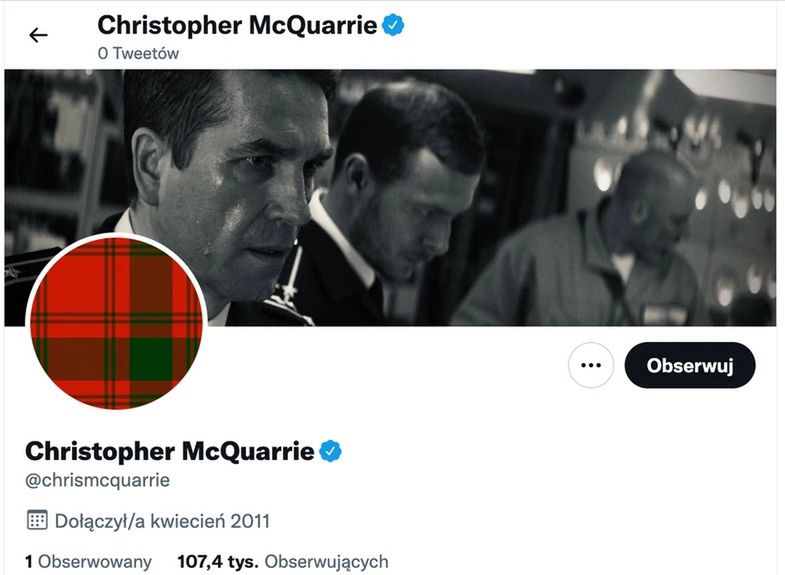Click the large Christopher McQuarrie profile name

[169, 451]
